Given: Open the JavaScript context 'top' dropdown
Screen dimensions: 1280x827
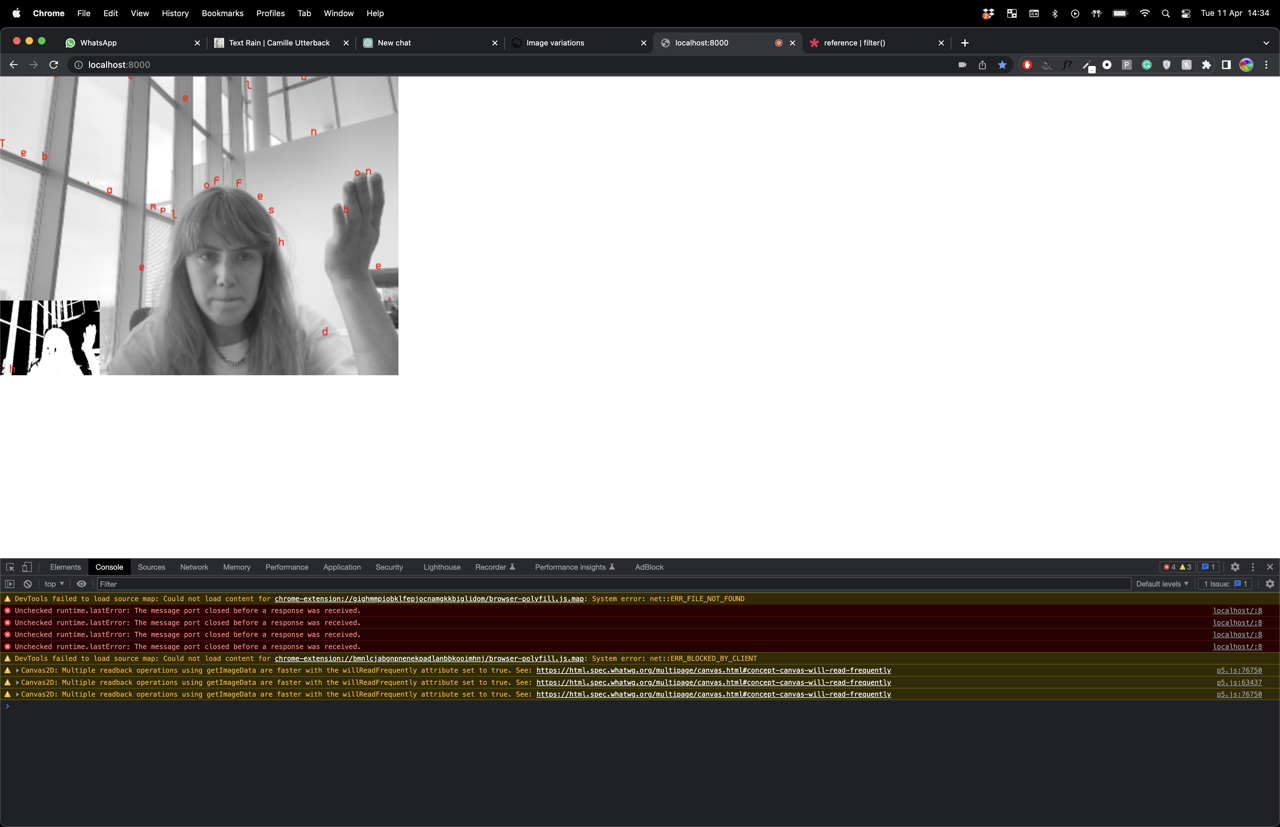Looking at the screenshot, I should click(x=54, y=584).
